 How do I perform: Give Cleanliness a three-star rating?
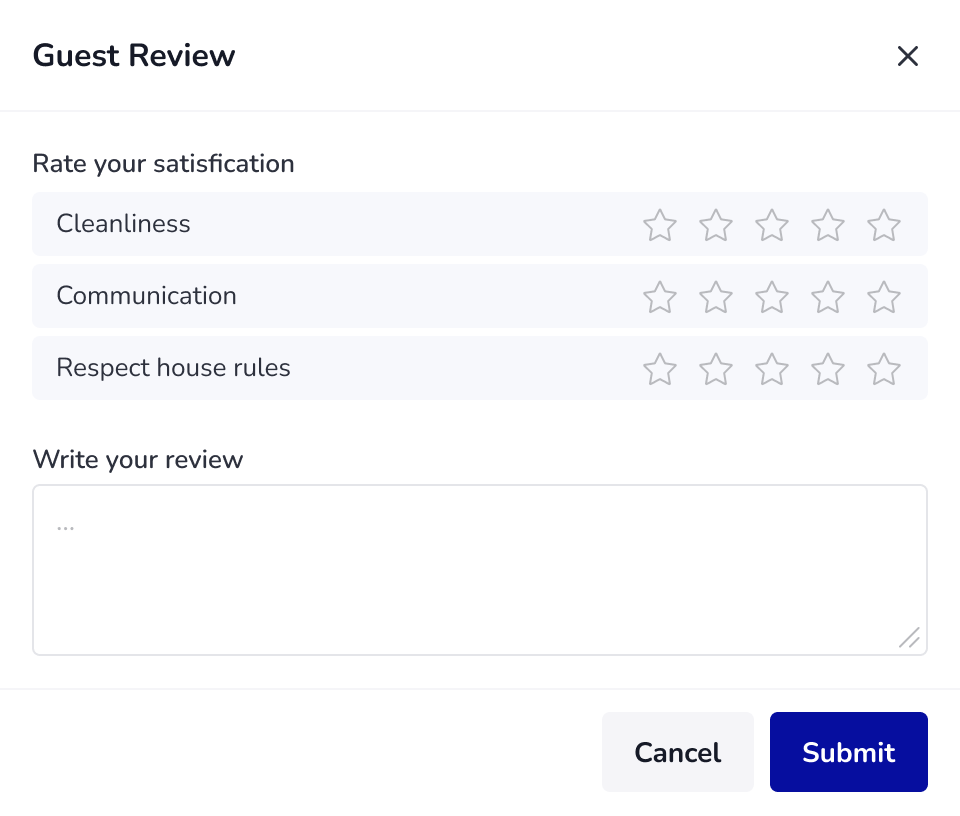[x=771, y=225]
